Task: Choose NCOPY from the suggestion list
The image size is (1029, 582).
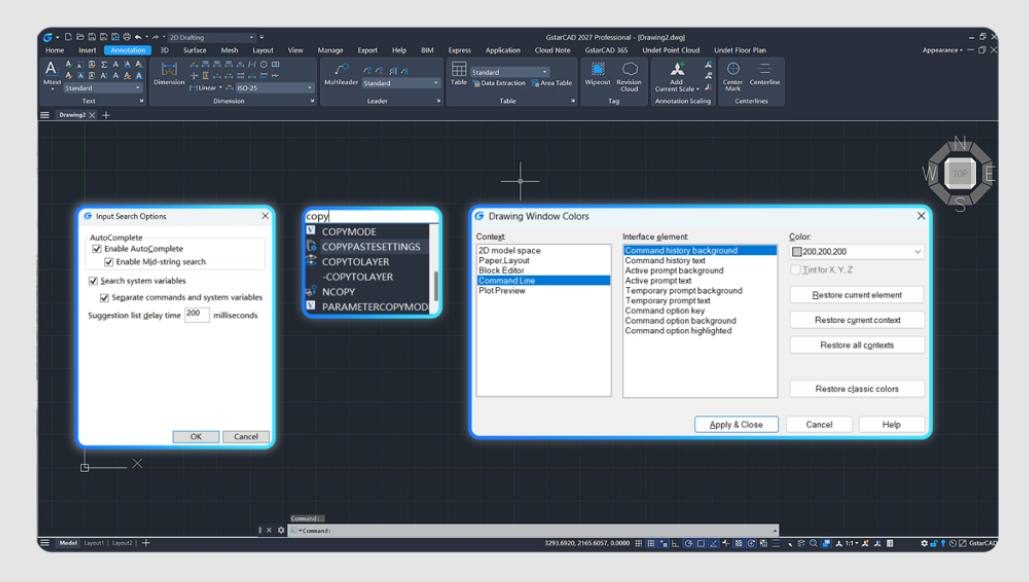Action: click(338, 292)
